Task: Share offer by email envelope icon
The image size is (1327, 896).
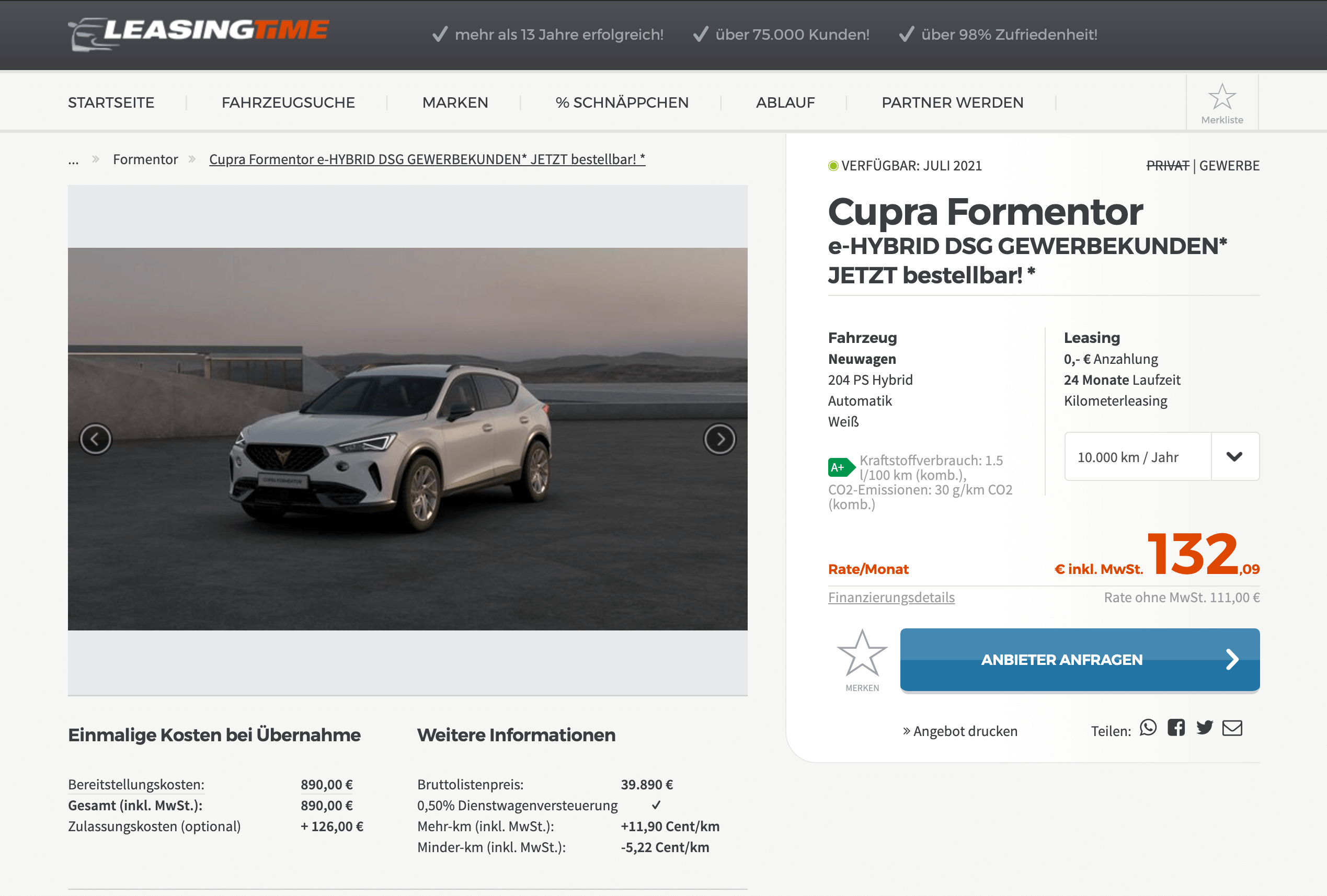Action: pyautogui.click(x=1232, y=728)
